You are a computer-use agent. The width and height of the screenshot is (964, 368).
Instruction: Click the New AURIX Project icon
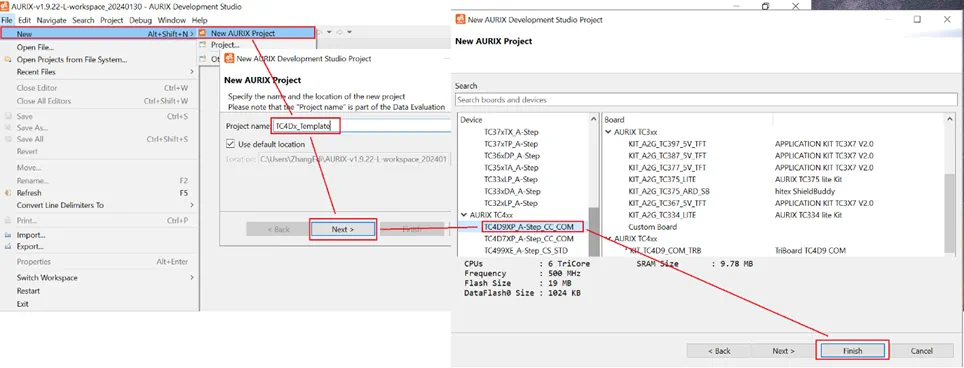click(x=202, y=33)
